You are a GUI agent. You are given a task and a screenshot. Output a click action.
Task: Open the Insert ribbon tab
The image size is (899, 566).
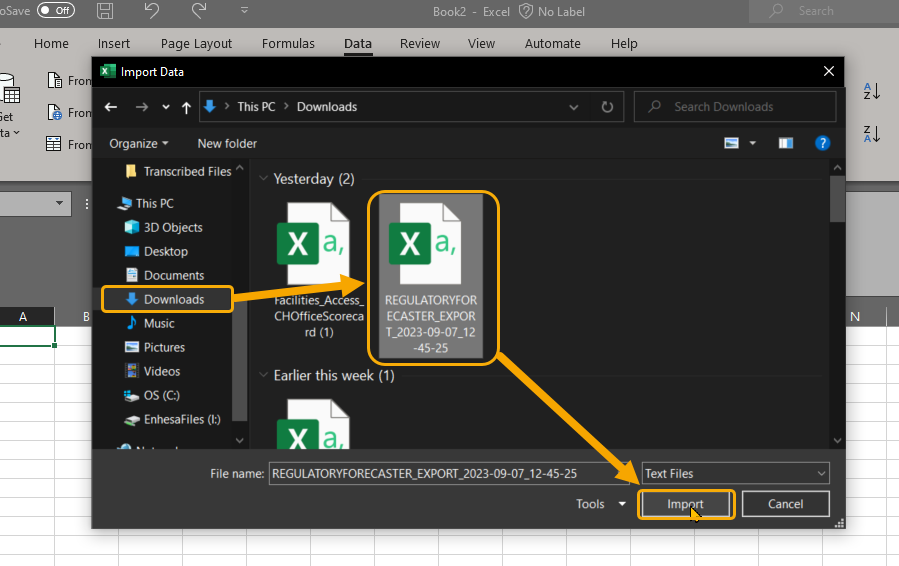pos(114,44)
